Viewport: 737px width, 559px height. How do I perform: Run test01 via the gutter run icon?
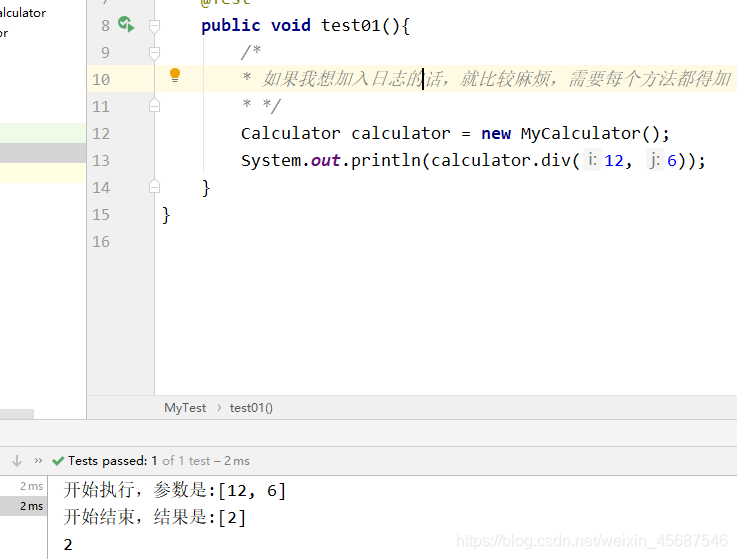(x=126, y=24)
